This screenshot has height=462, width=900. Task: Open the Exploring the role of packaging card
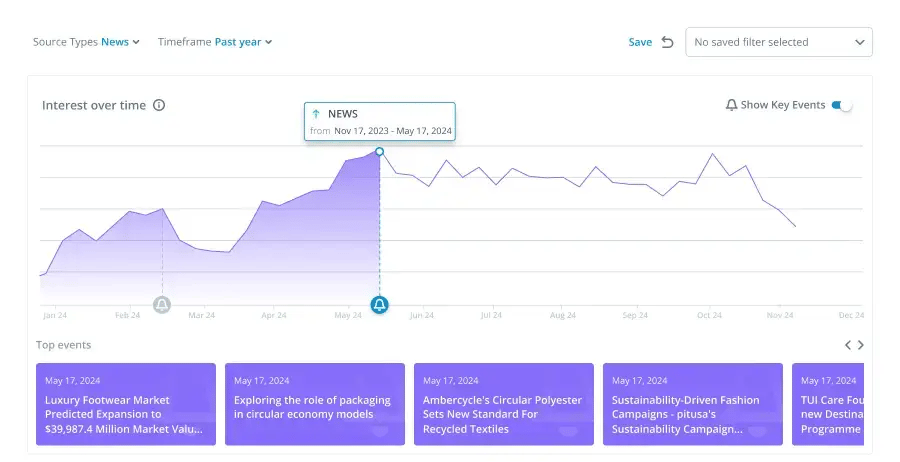(x=315, y=404)
